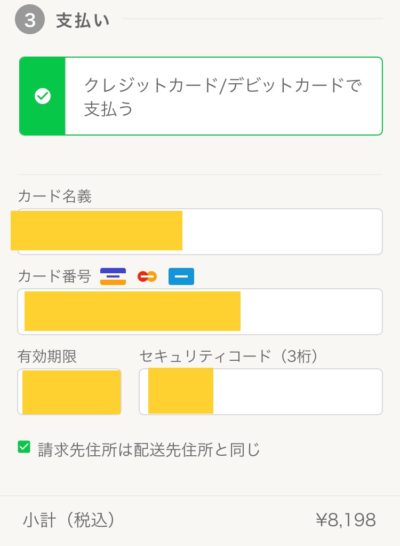Select クレジットカード/デビットカードで支払う payment option

201,96
